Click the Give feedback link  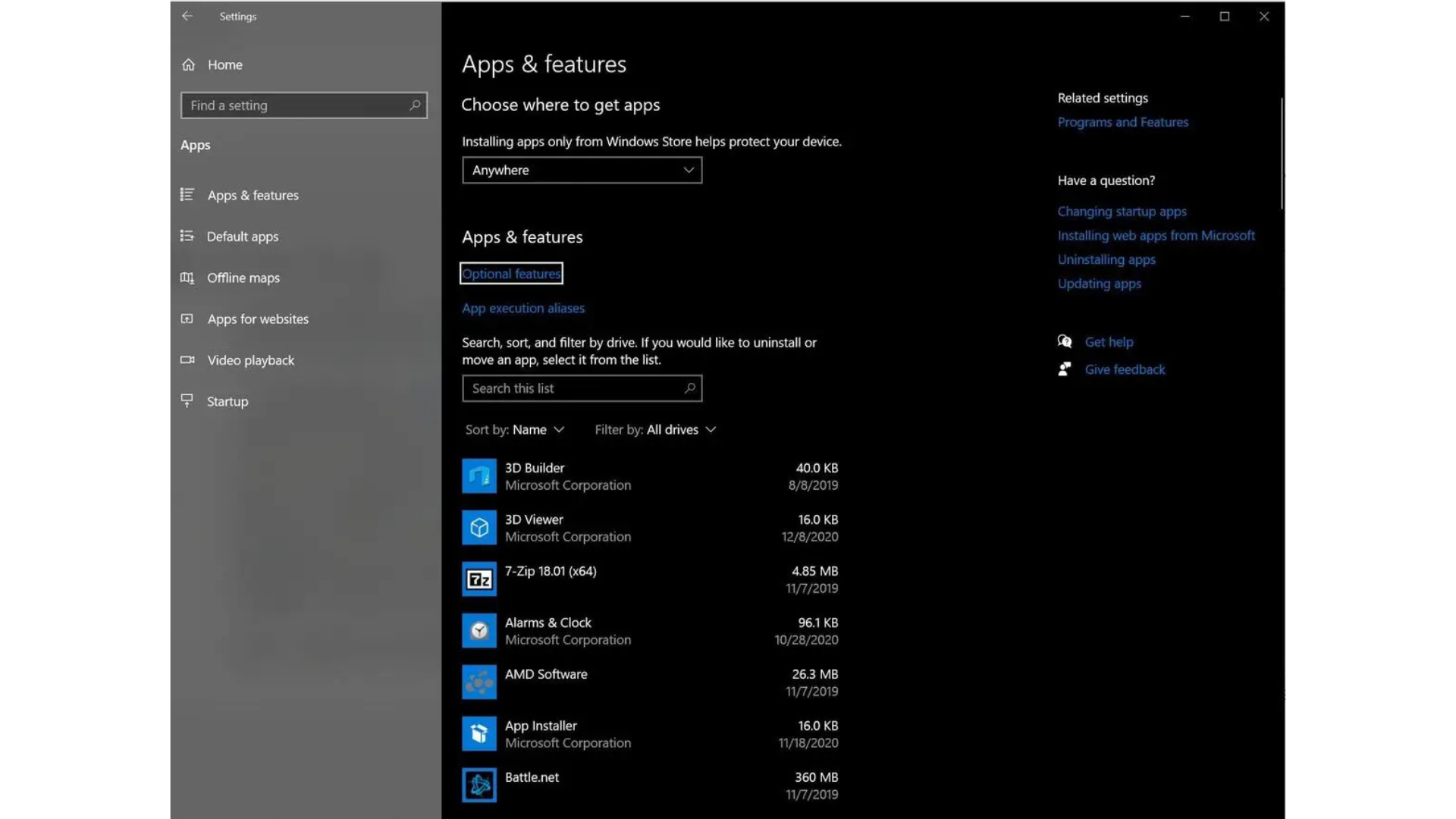[1125, 369]
